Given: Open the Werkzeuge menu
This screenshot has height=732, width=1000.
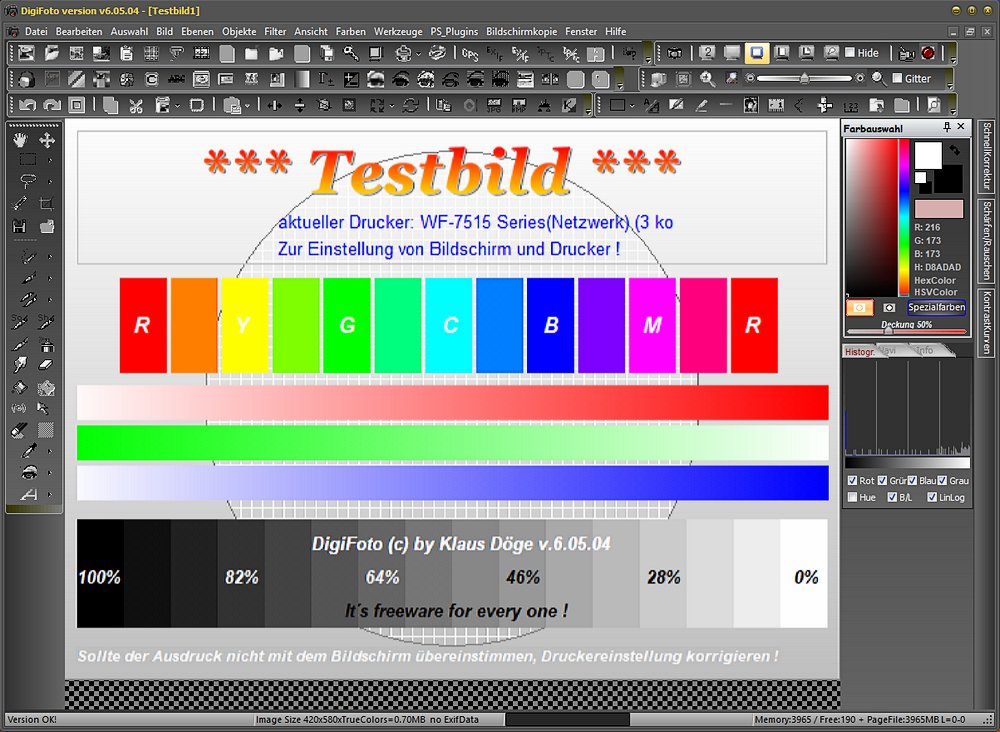Looking at the screenshot, I should tap(398, 31).
